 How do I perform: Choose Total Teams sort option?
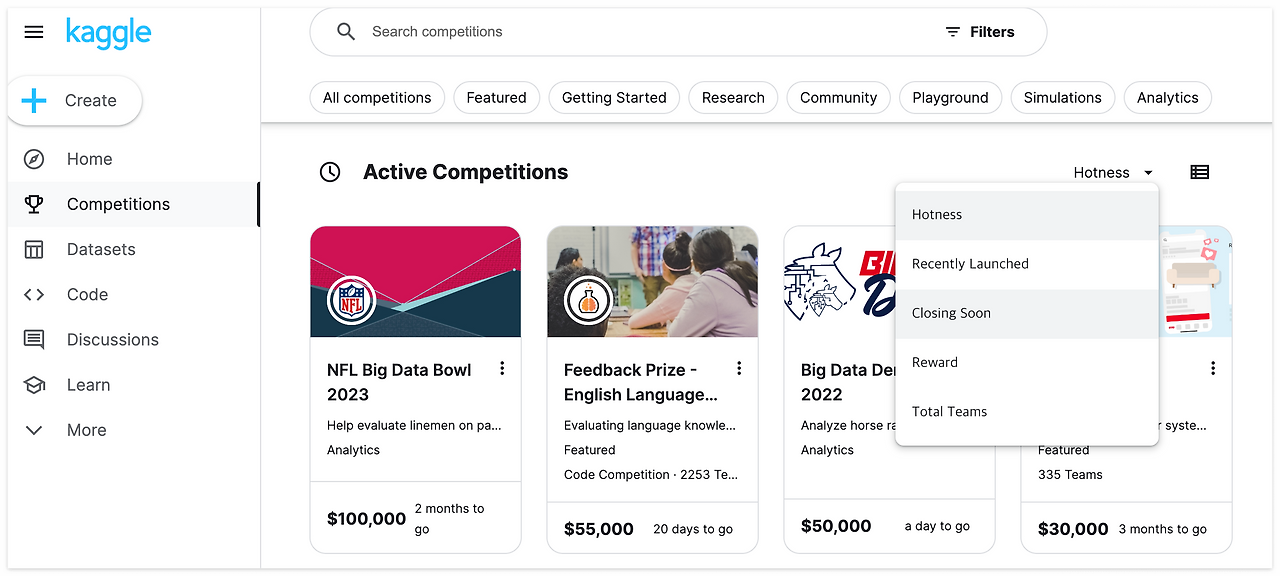click(949, 411)
